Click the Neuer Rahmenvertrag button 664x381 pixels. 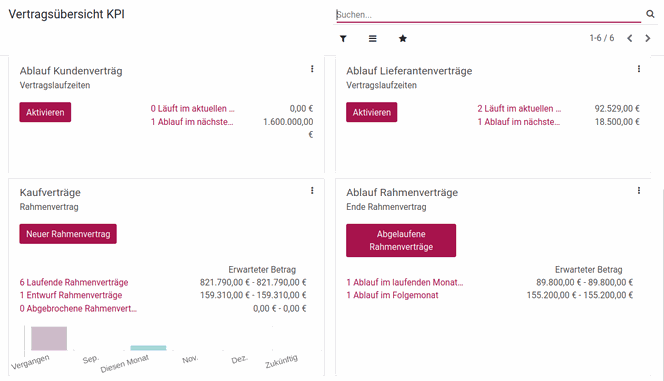pos(68,234)
